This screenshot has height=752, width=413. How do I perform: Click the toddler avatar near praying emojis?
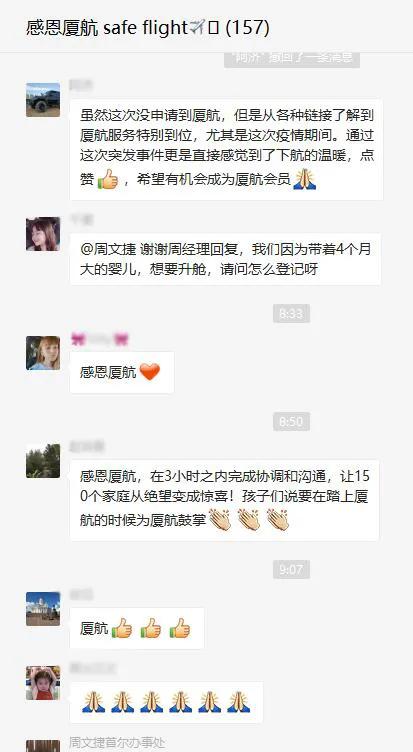click(x=43, y=682)
